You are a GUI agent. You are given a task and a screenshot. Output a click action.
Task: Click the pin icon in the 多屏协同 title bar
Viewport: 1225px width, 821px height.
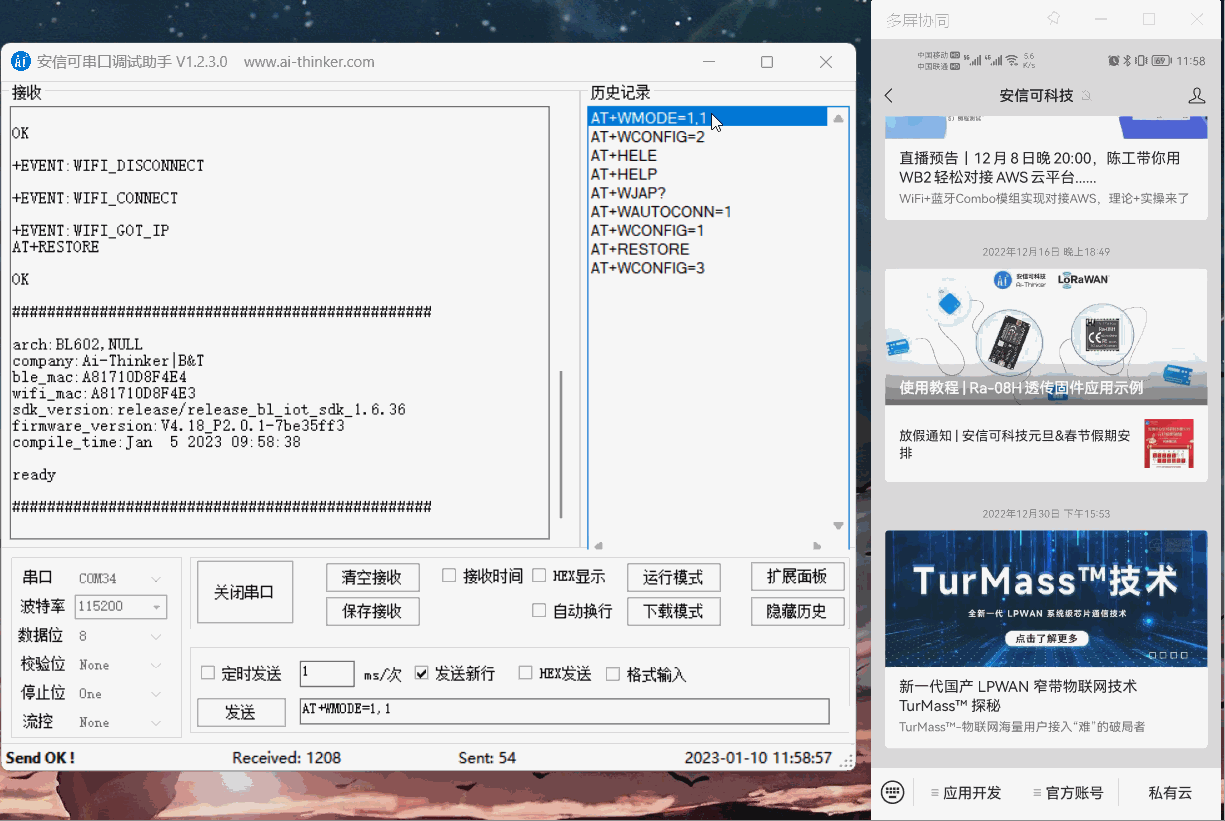[1054, 18]
